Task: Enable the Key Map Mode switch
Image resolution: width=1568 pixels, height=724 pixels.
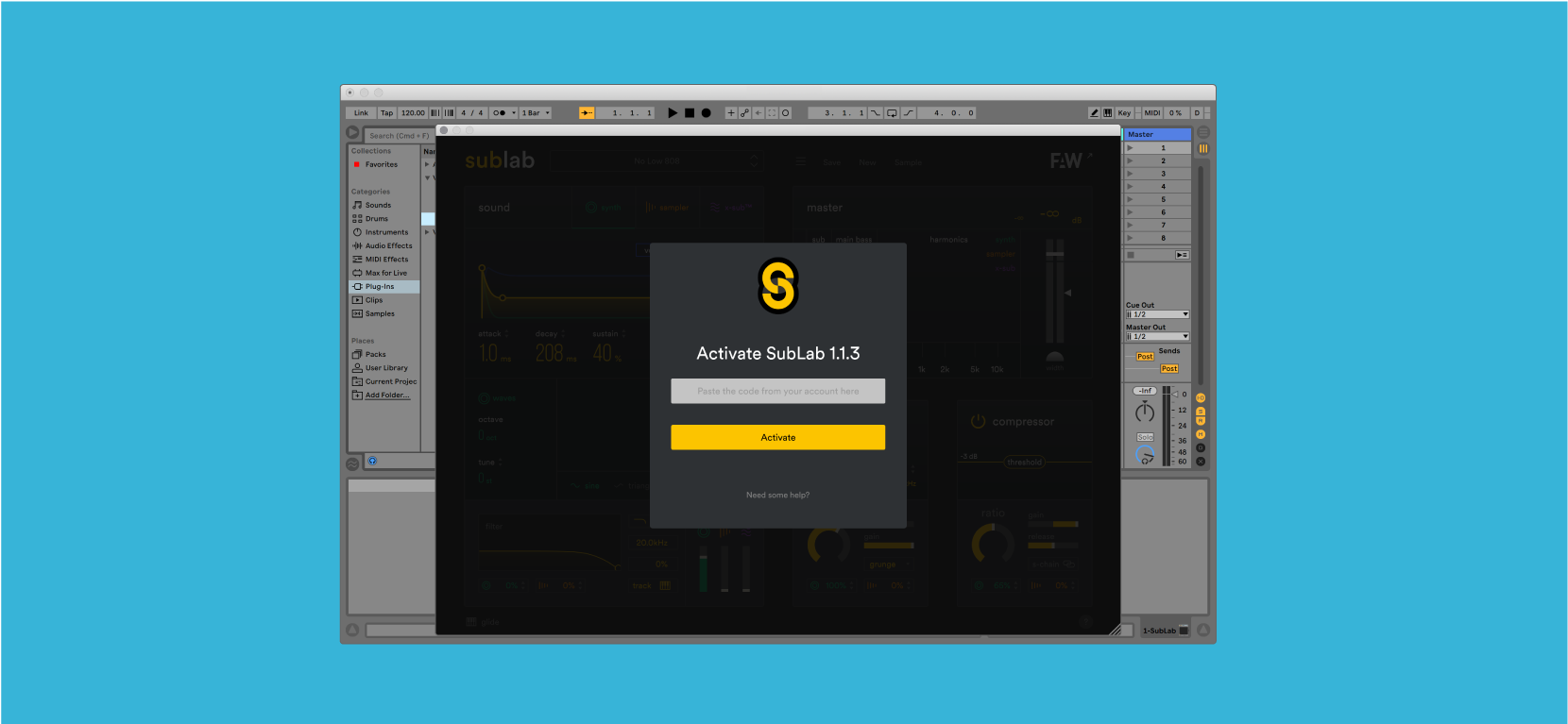Action: coord(1124,113)
